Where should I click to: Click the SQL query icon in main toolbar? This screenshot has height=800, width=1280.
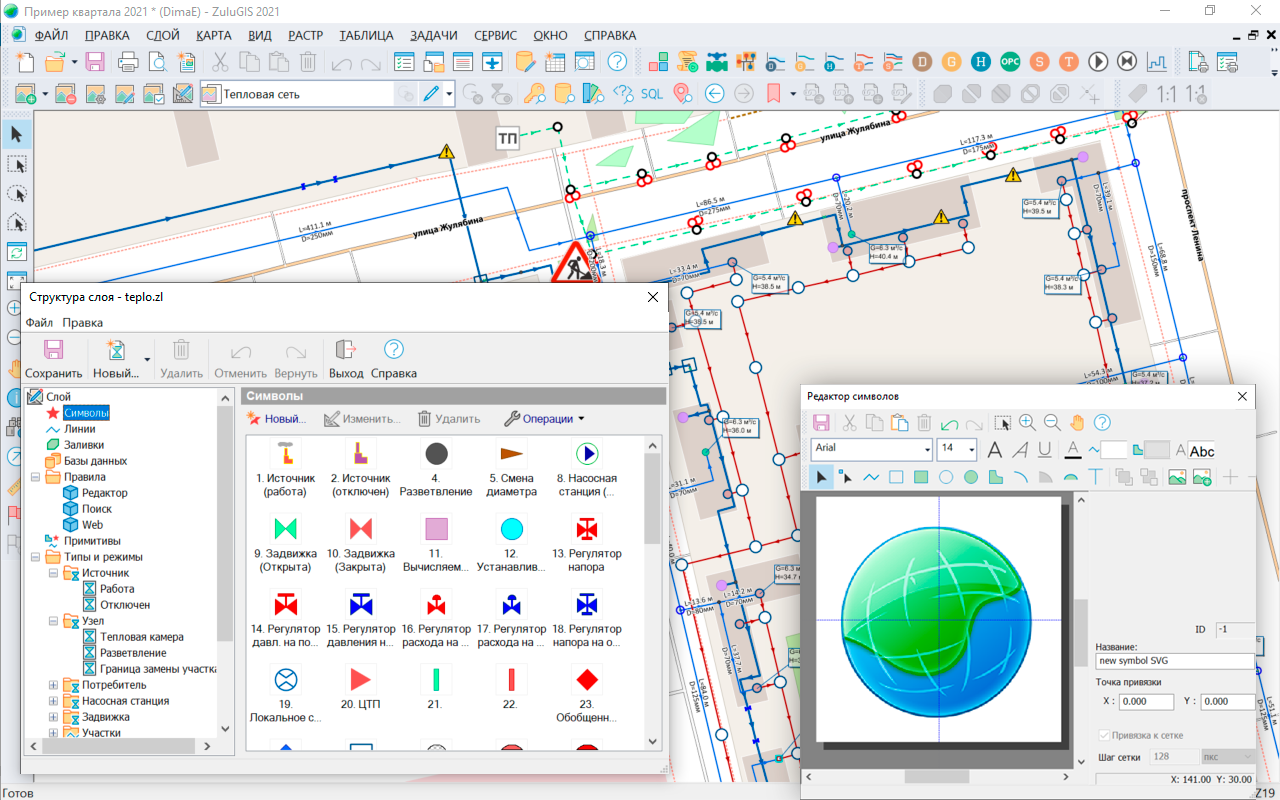651,94
